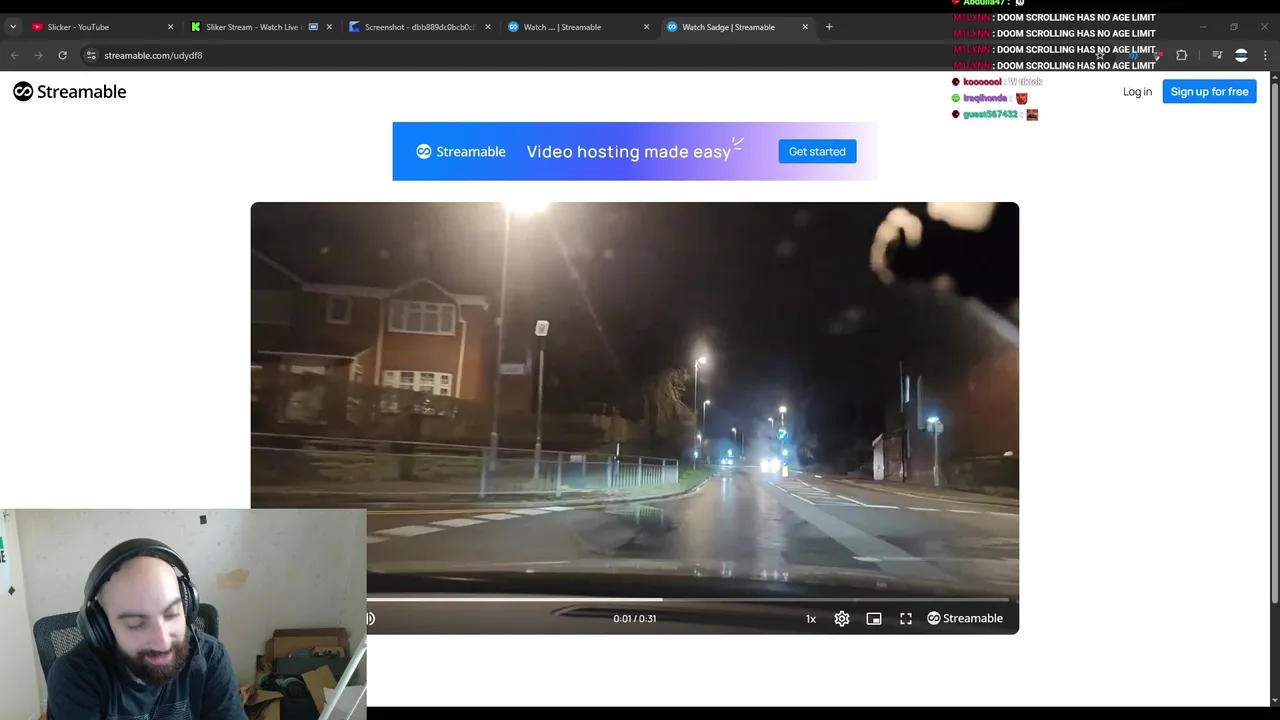Open the video settings gear
The height and width of the screenshot is (720, 1280).
[842, 619]
